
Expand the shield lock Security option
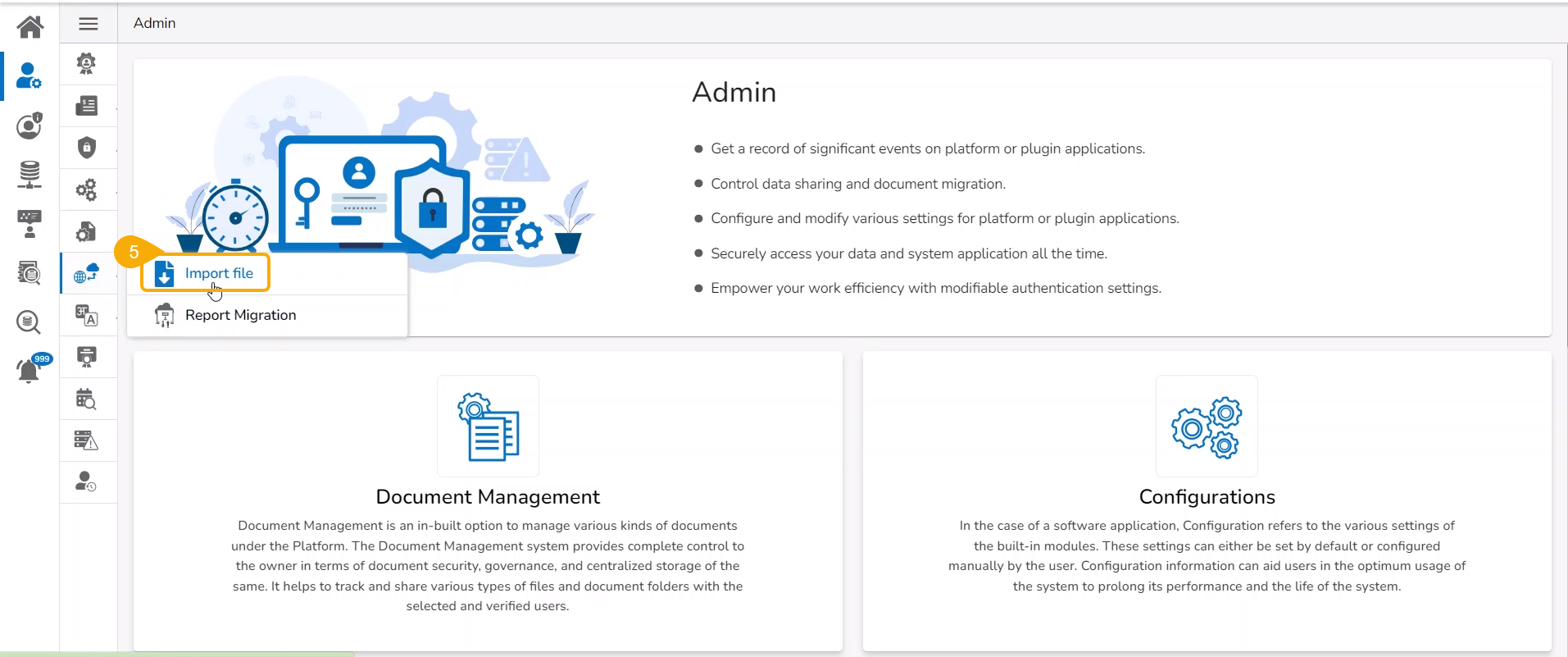(87, 148)
